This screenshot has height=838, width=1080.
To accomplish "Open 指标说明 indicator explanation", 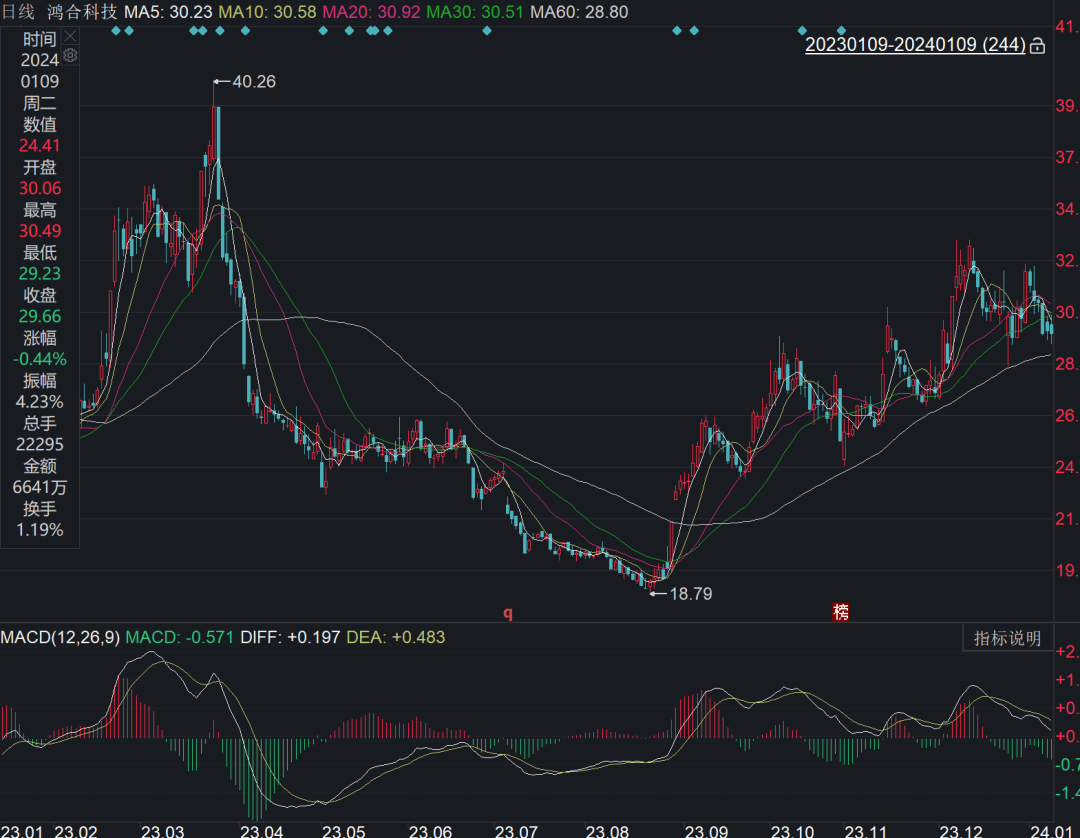I will tap(1007, 638).
